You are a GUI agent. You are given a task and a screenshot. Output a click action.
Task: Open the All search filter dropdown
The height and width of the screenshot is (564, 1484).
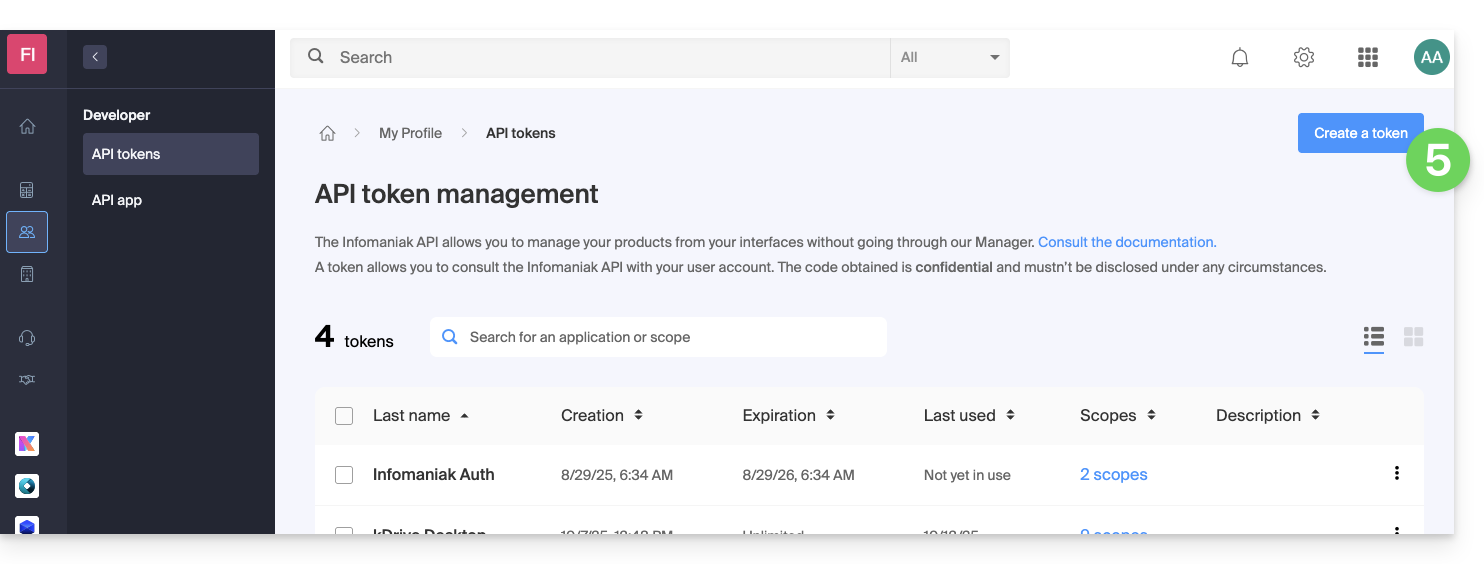click(949, 58)
